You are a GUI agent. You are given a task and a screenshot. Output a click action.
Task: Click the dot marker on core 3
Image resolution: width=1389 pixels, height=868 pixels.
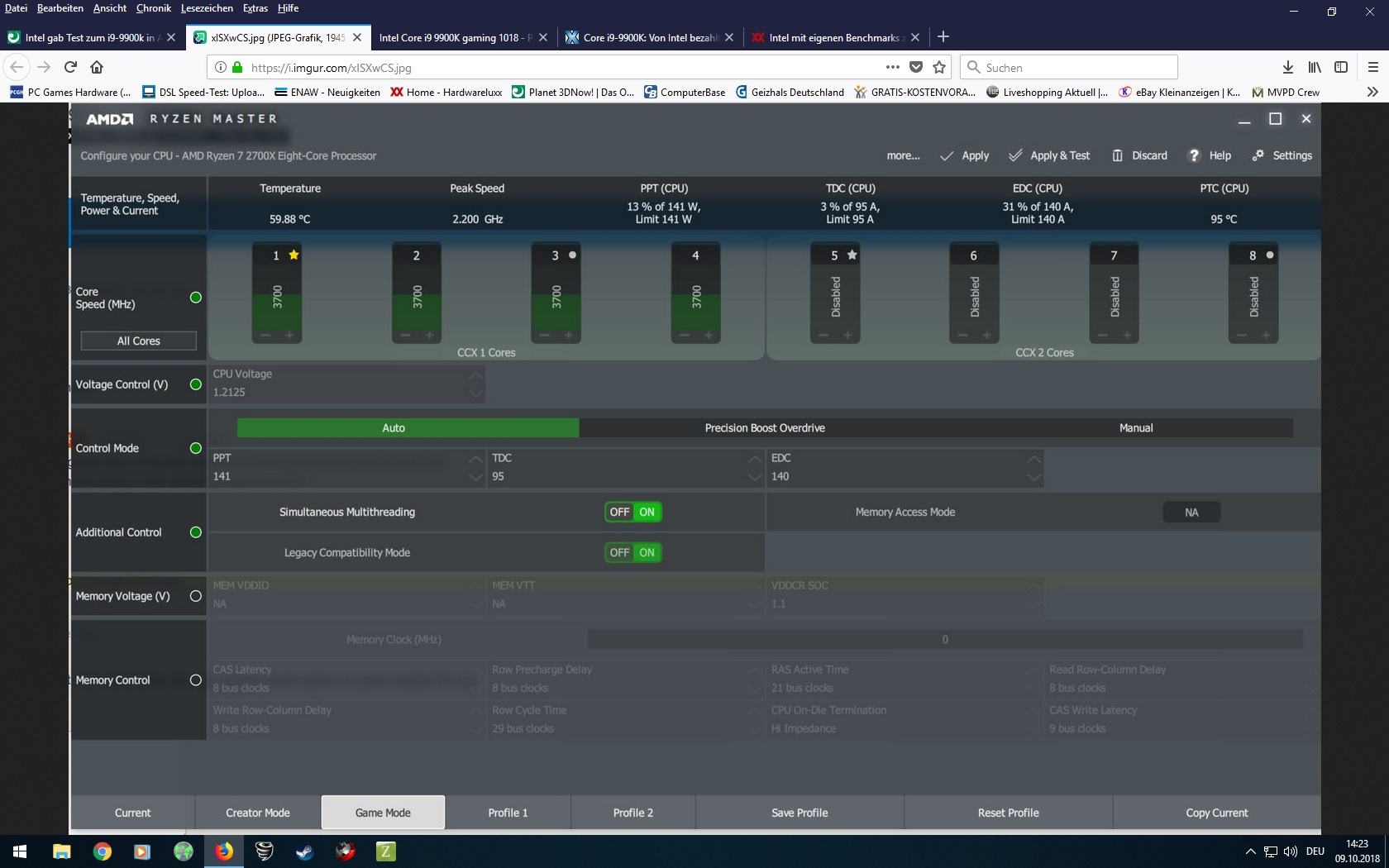tap(572, 255)
